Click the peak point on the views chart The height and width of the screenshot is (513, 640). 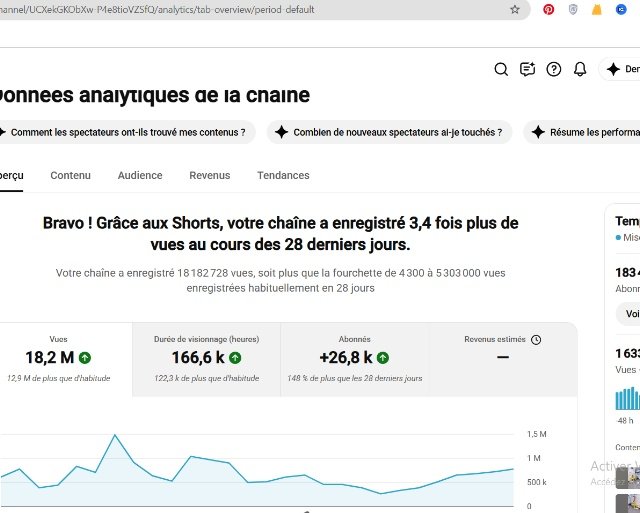[115, 435]
